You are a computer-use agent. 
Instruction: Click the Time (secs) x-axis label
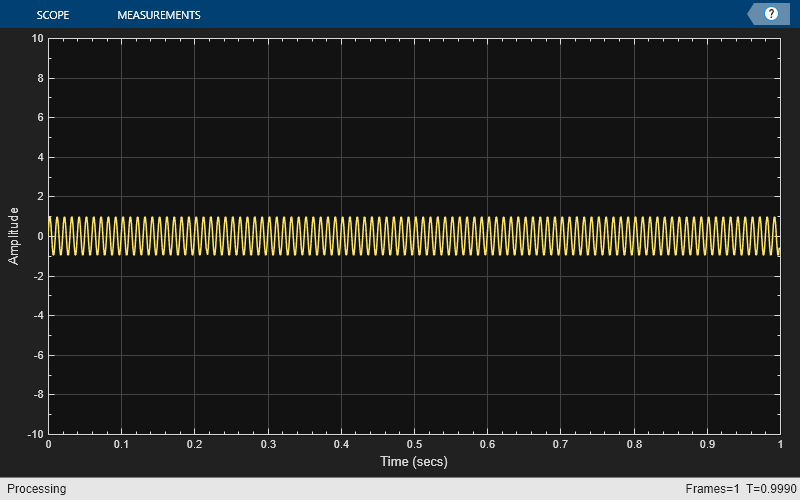(414, 461)
